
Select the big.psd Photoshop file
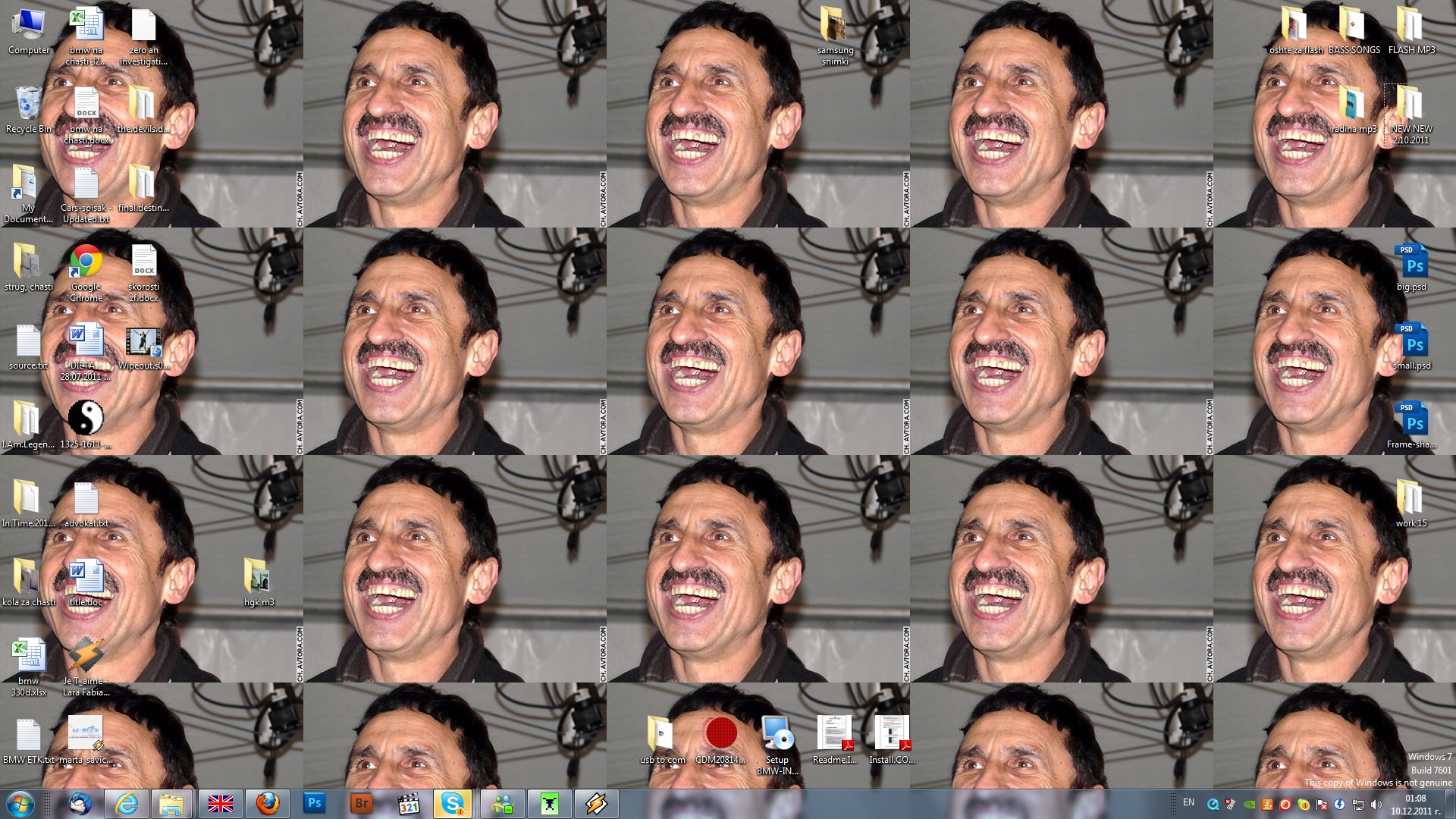[1411, 268]
